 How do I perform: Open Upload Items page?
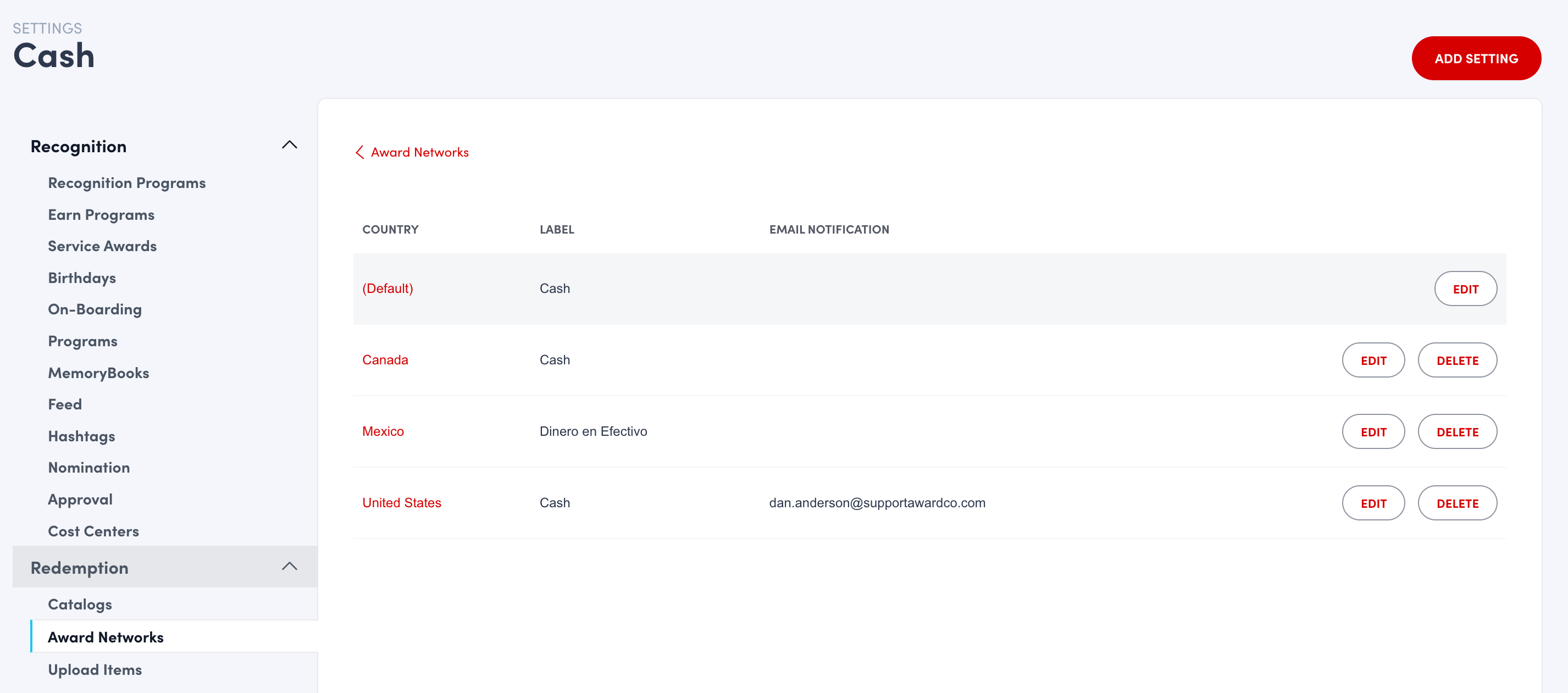click(x=95, y=669)
